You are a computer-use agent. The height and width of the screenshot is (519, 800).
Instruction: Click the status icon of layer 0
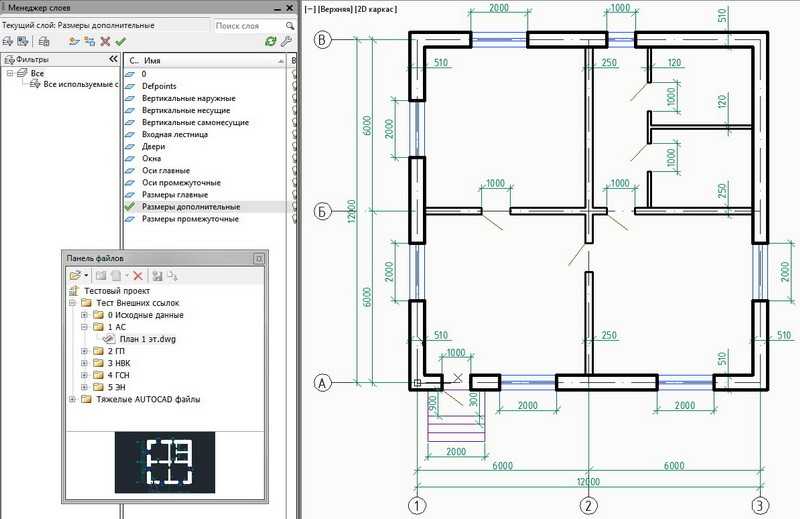click(x=130, y=74)
